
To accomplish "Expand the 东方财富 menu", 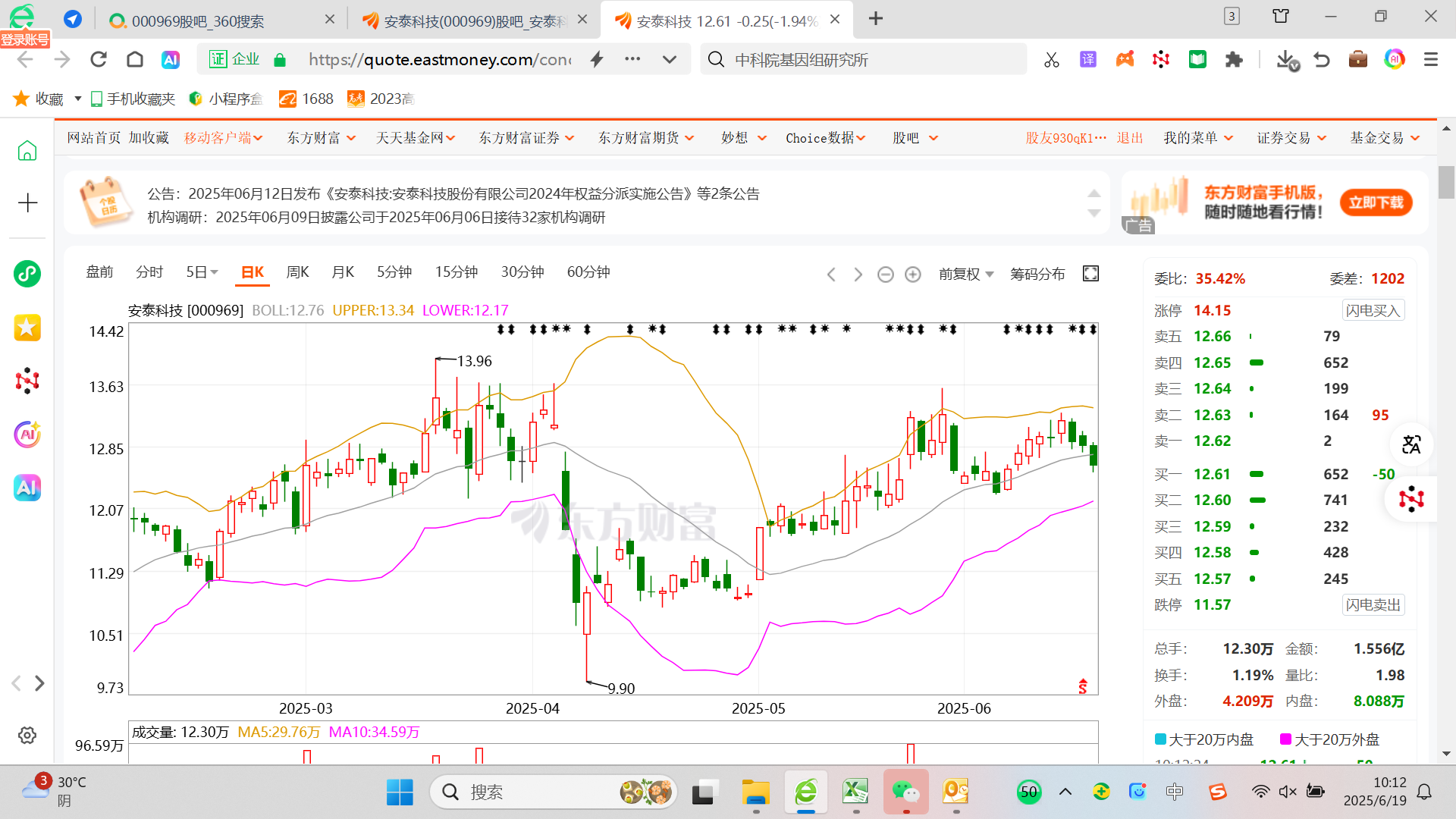I will (x=322, y=138).
